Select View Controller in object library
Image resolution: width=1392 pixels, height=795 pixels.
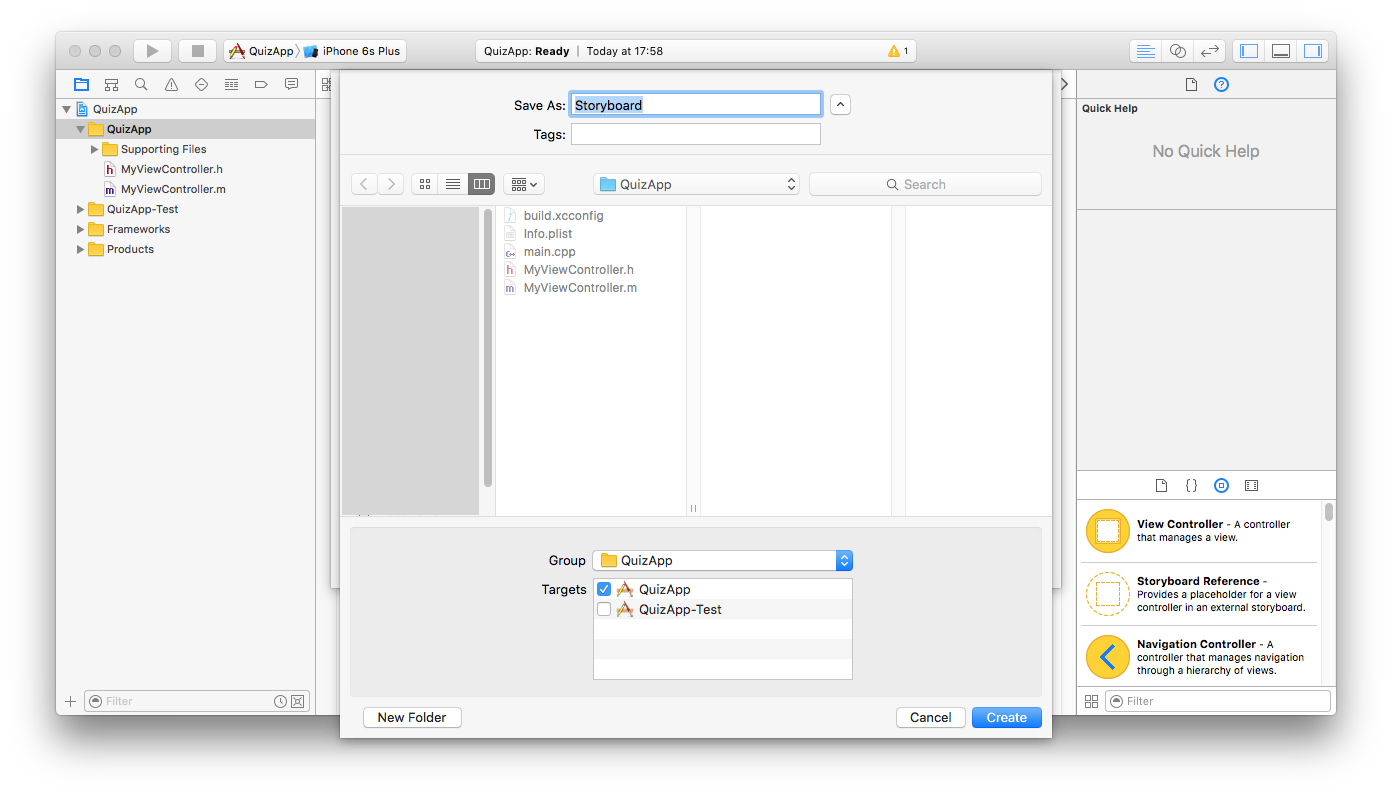1200,531
